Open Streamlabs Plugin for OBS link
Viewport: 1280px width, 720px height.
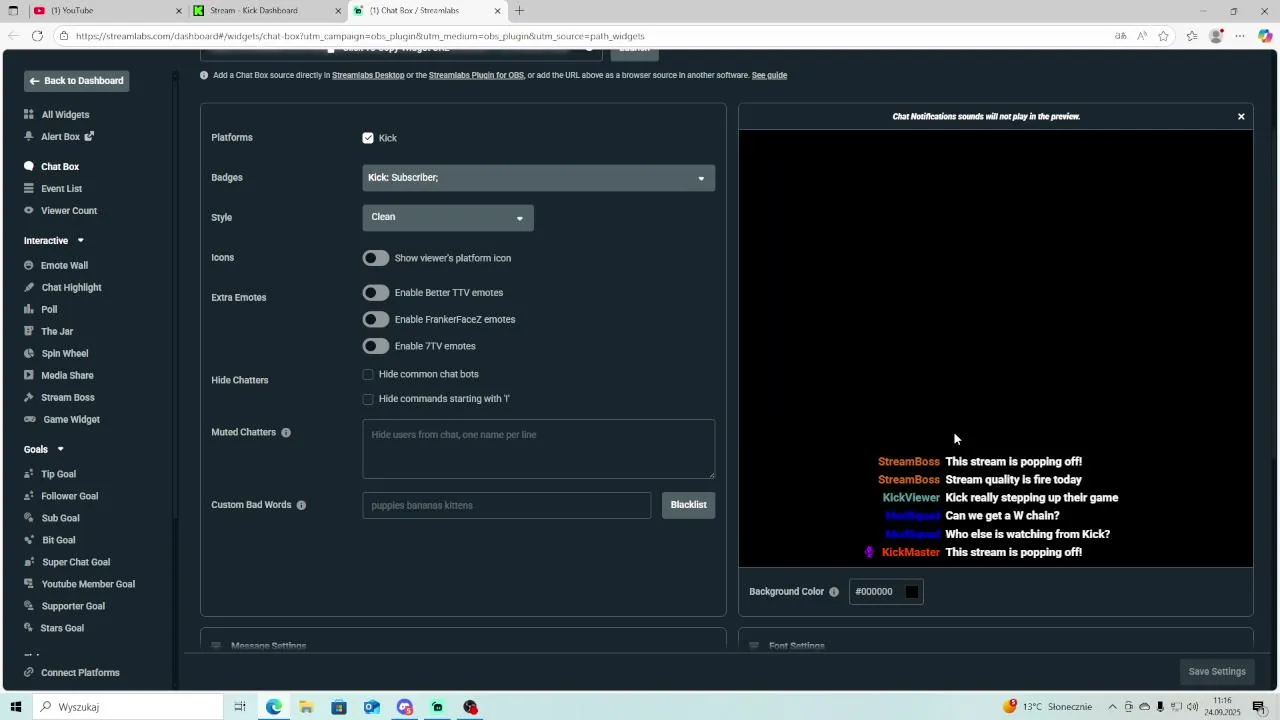pyautogui.click(x=476, y=76)
